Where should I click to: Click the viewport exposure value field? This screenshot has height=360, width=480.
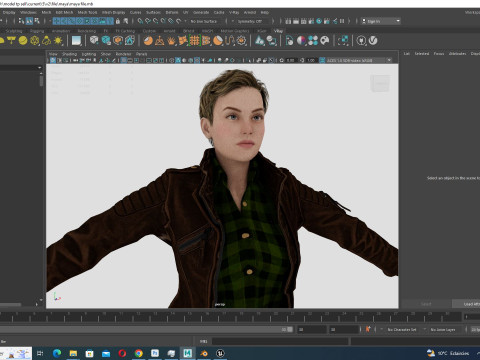(x=291, y=60)
